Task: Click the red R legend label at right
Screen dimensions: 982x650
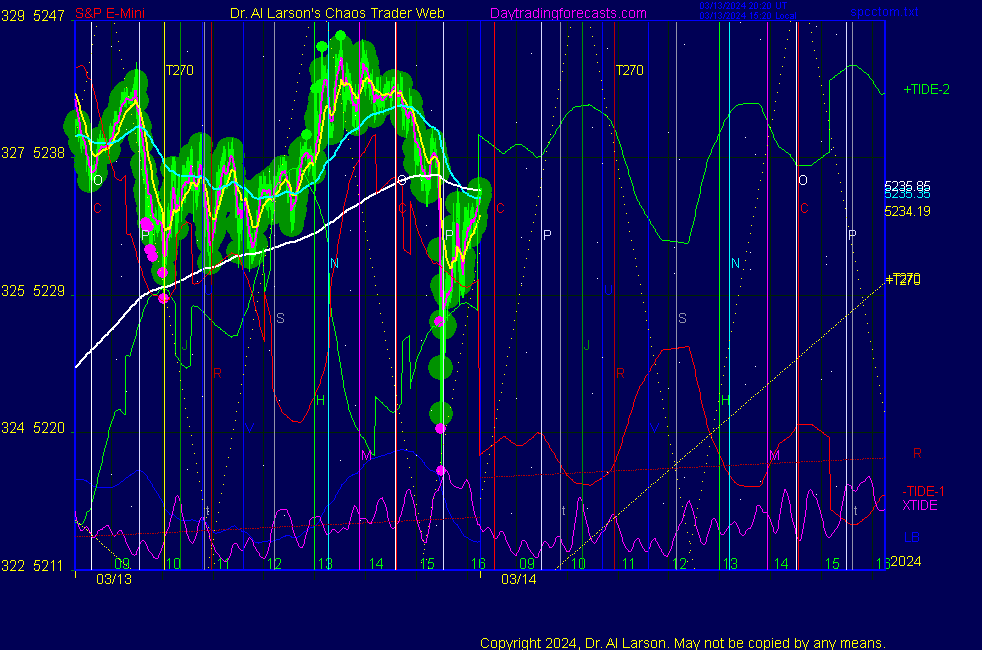Action: (917, 453)
